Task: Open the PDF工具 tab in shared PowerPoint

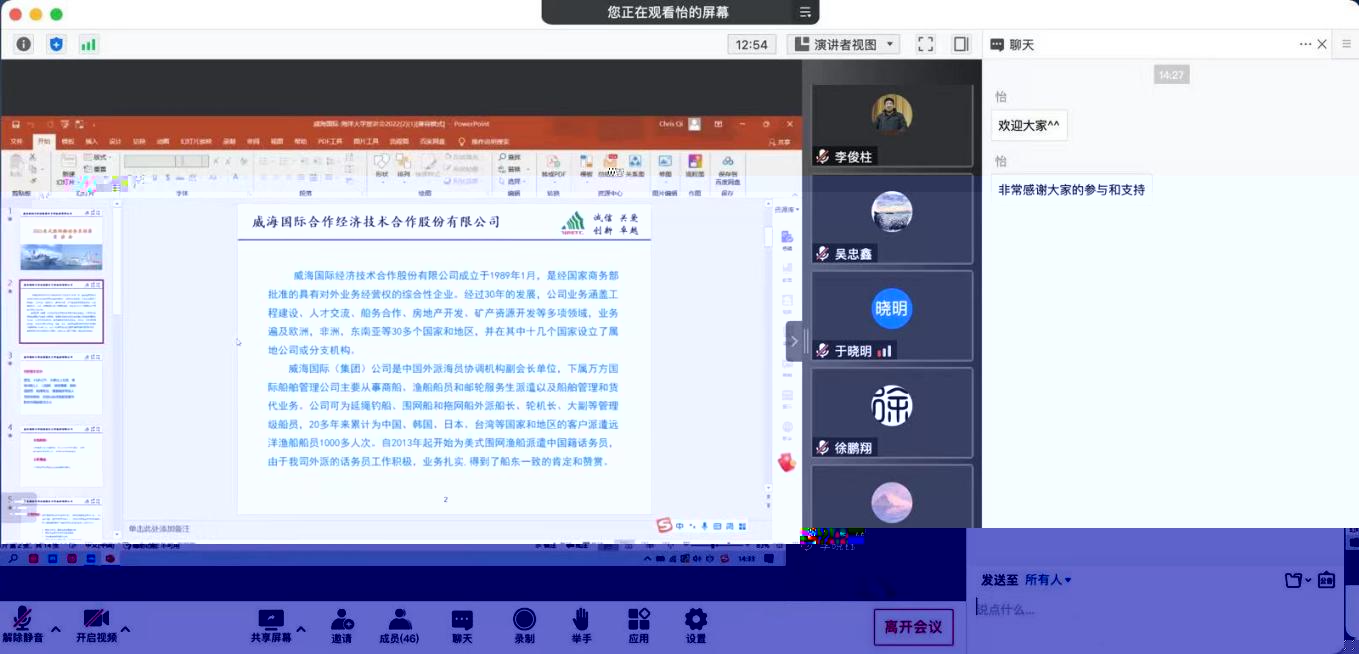Action: point(330,141)
